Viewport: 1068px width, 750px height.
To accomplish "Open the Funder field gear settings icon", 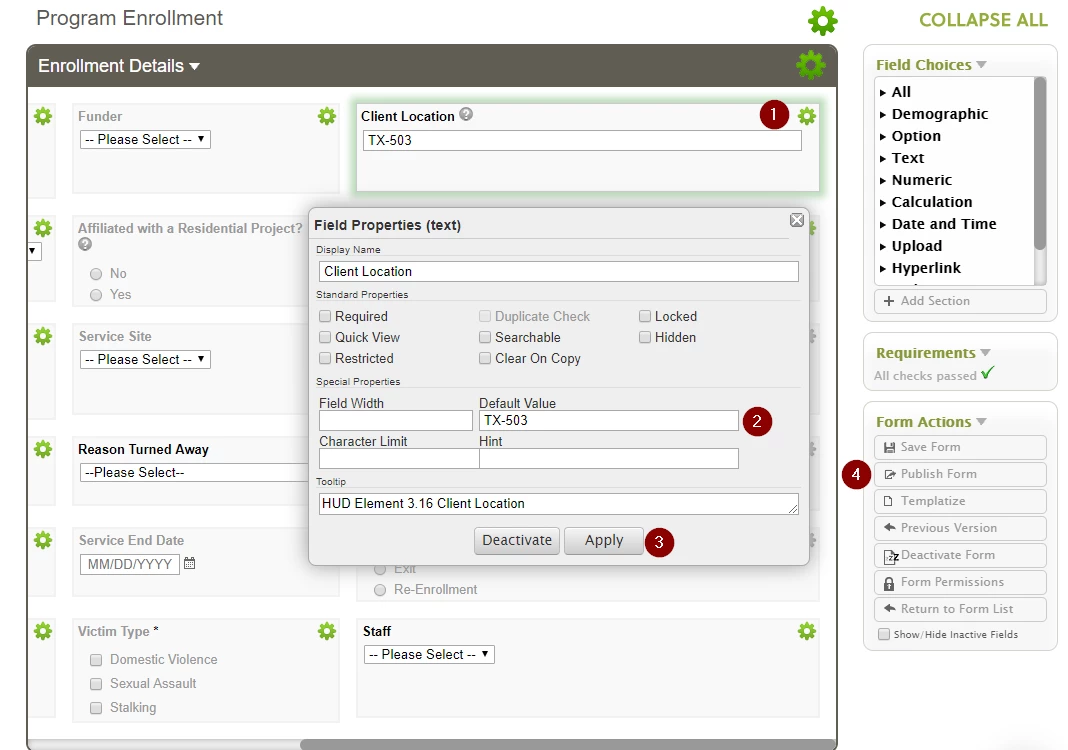I will pyautogui.click(x=327, y=116).
